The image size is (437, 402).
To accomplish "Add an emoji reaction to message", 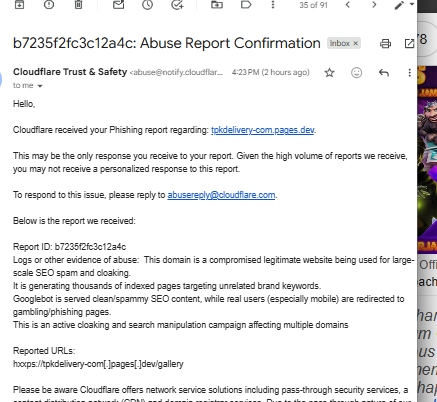I will (x=357, y=73).
